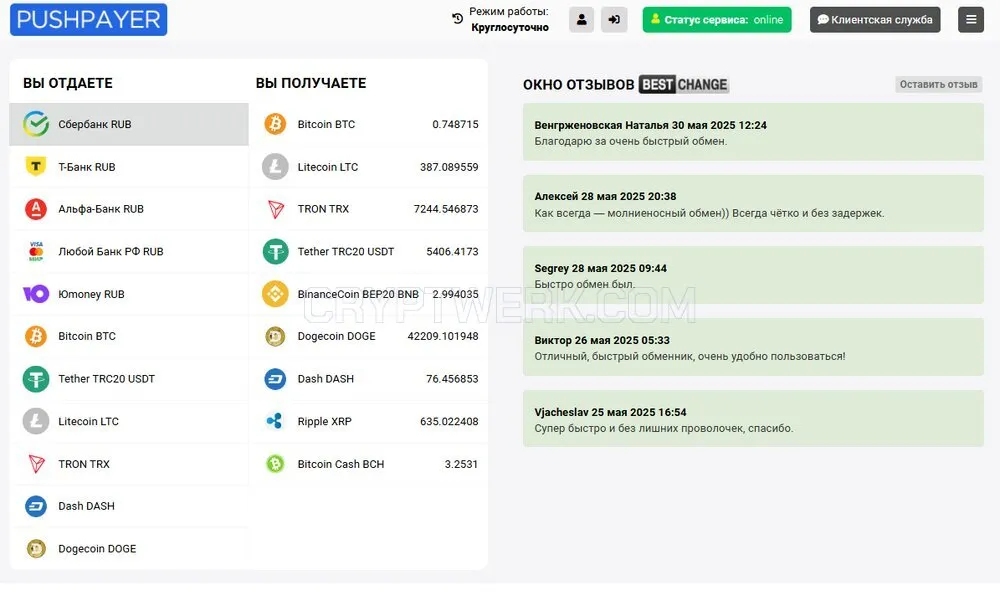Open review by Виктор 26 мая

(753, 347)
